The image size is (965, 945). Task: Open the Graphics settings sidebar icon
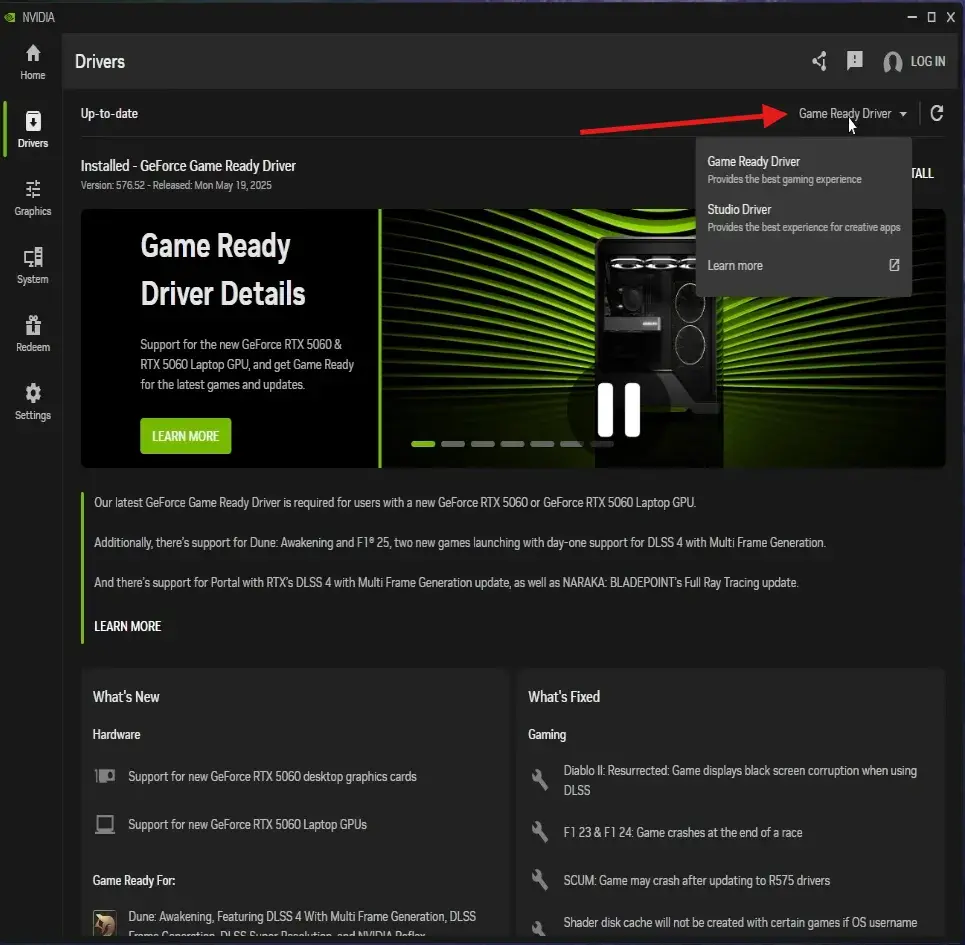(33, 197)
